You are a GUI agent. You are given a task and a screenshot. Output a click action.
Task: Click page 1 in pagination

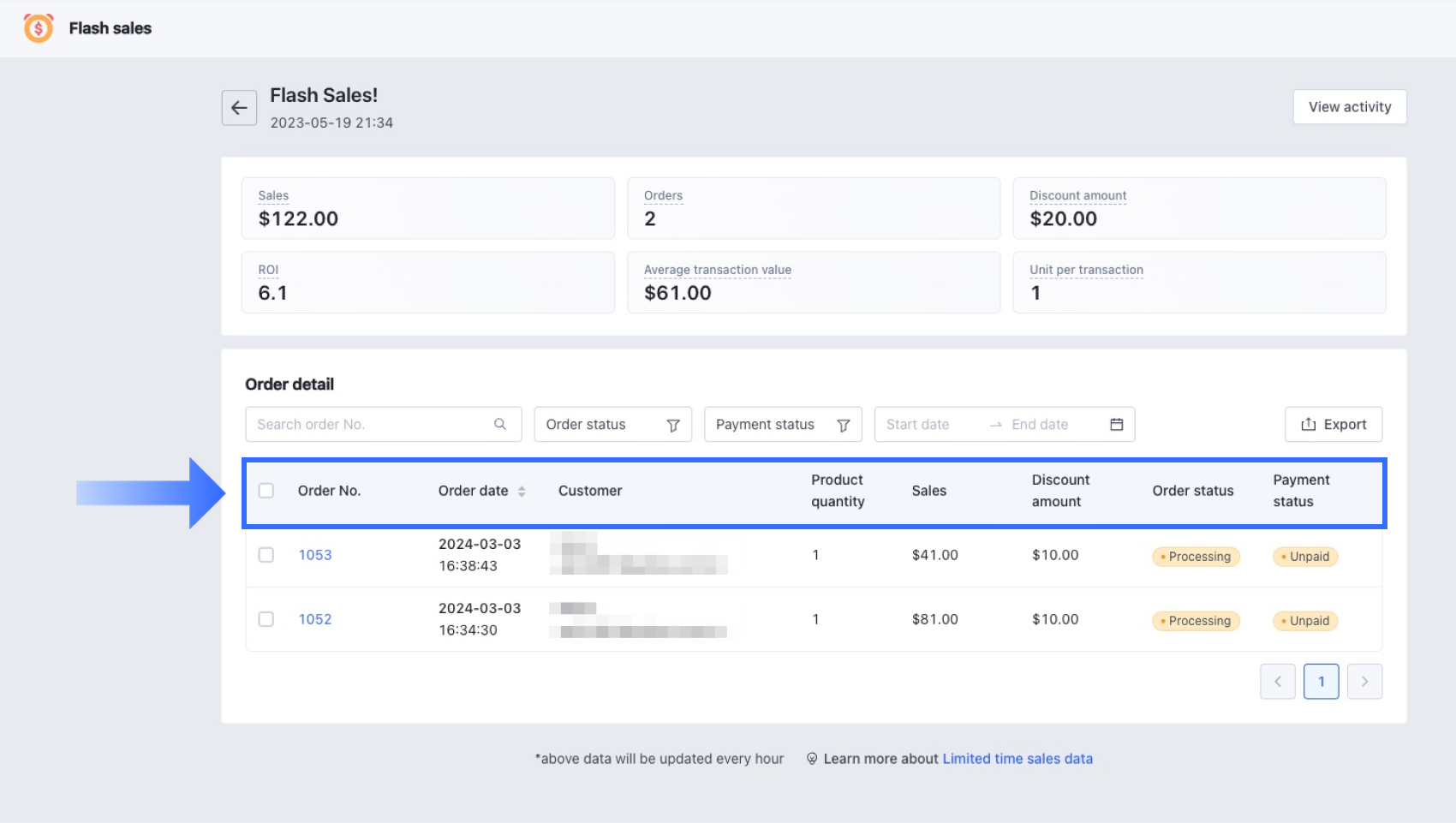tap(1321, 682)
